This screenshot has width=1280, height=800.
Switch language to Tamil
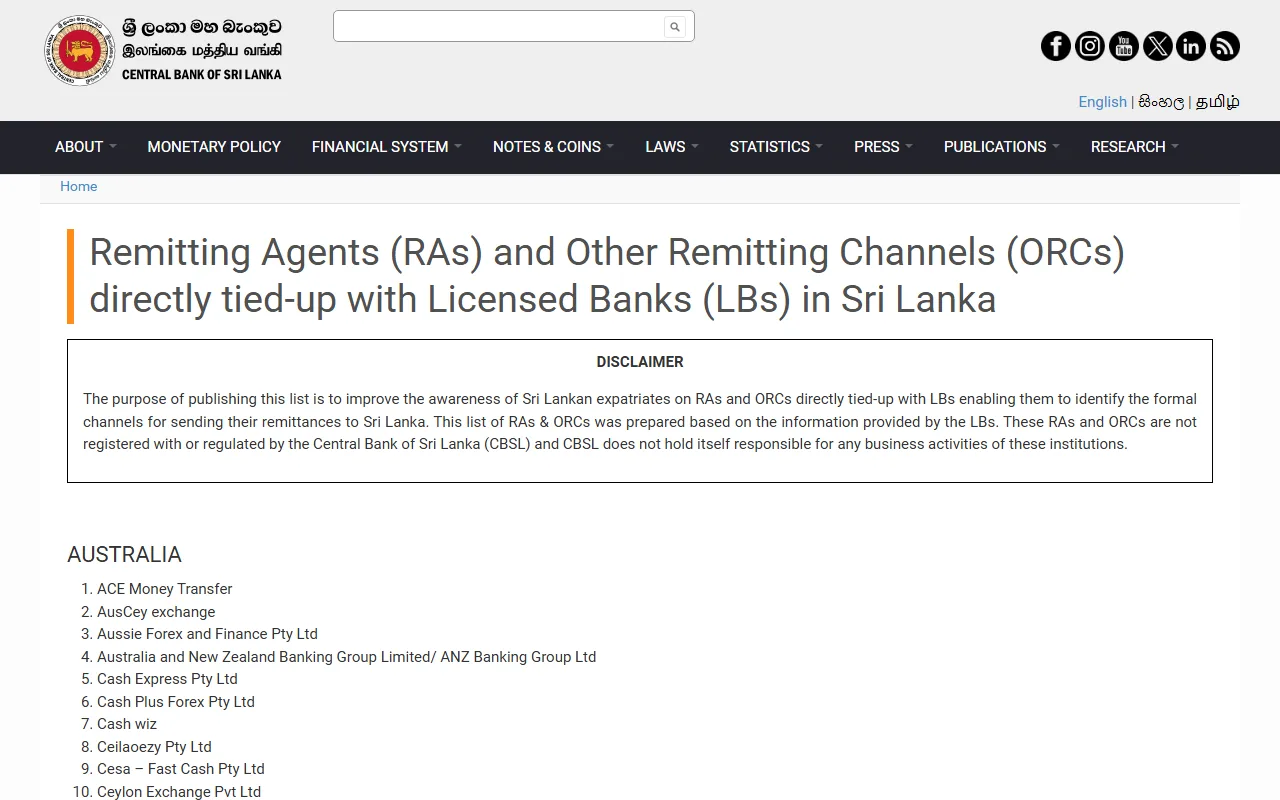coord(1218,102)
